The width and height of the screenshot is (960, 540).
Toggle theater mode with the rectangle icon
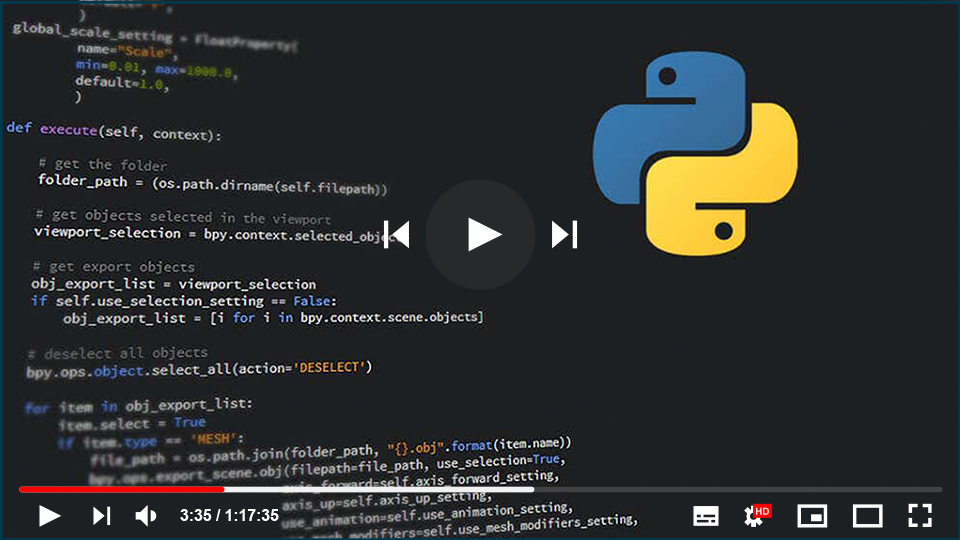(867, 516)
